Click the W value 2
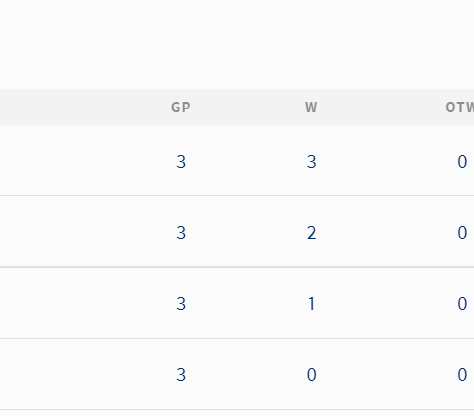The width and height of the screenshot is (474, 416). click(311, 233)
